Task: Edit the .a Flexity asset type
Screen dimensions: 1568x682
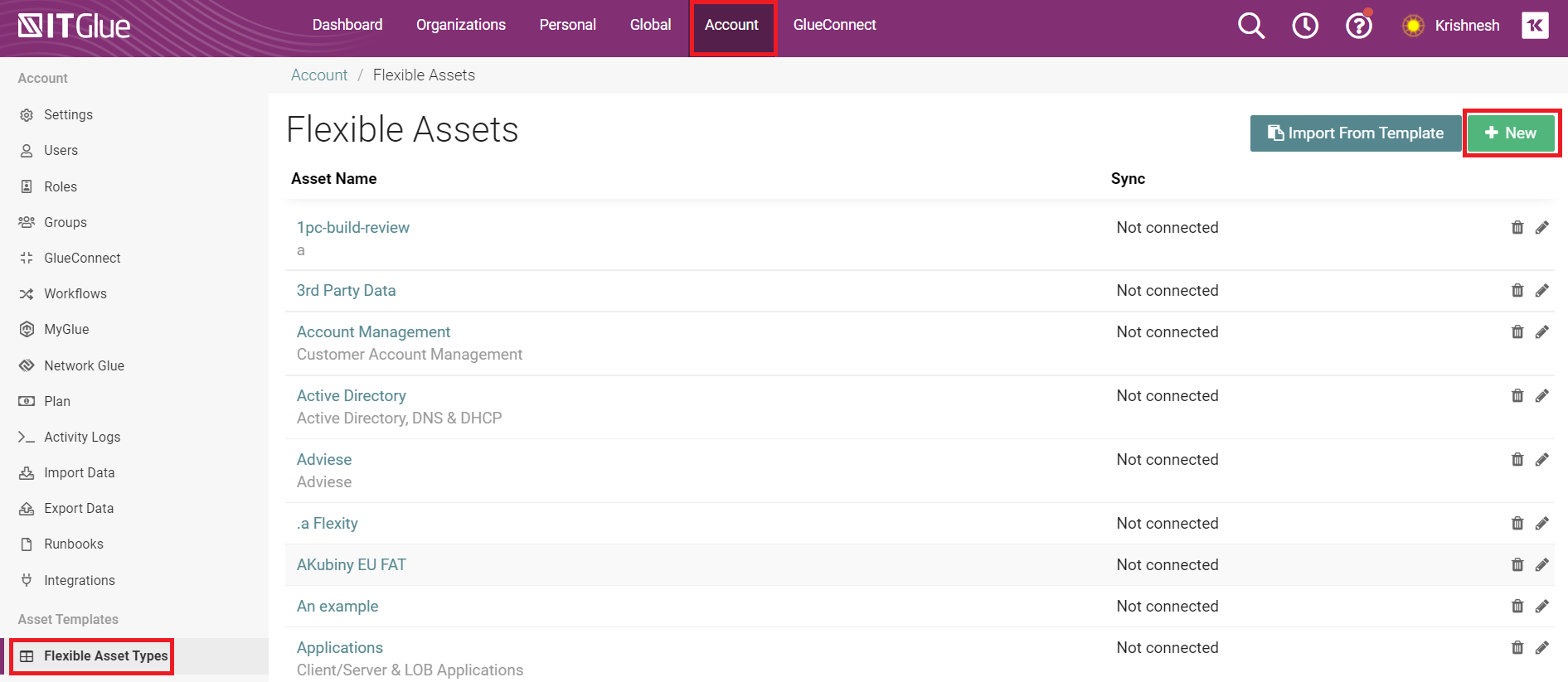Action: click(x=1542, y=523)
